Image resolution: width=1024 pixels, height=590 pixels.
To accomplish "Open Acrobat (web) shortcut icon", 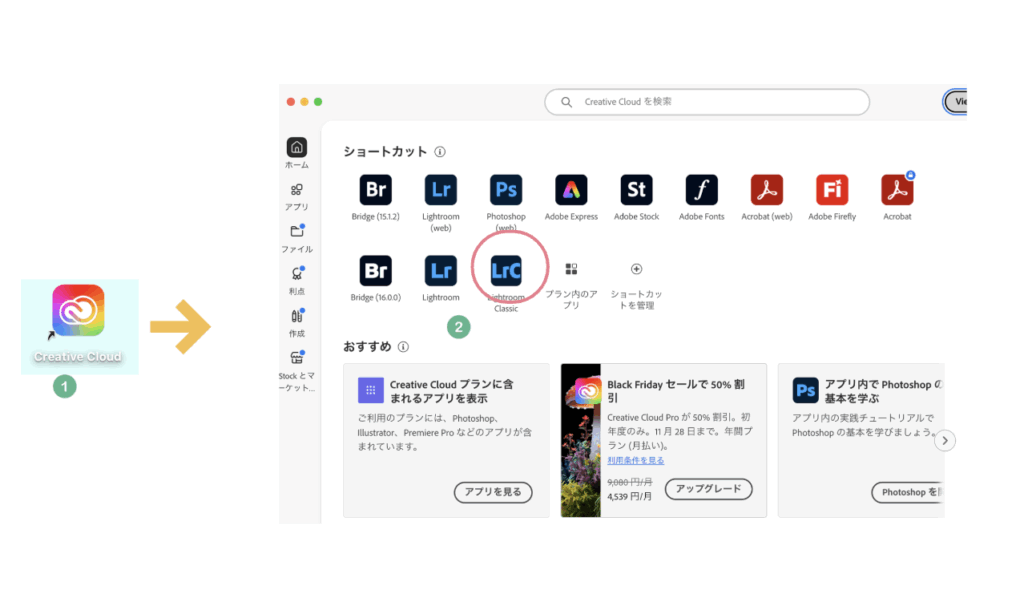I will tap(767, 190).
